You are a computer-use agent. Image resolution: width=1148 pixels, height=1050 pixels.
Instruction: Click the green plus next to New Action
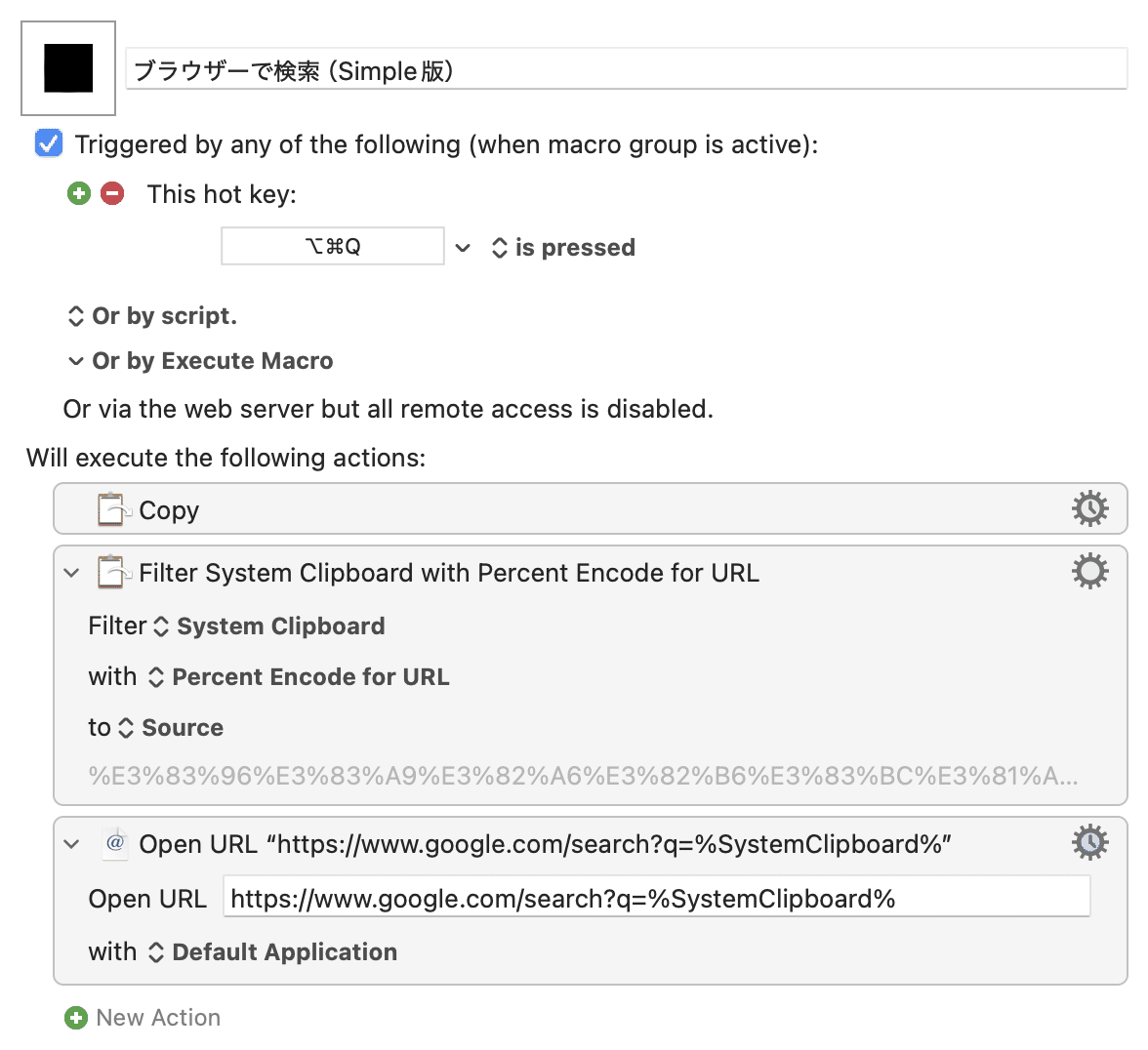pos(76,1017)
